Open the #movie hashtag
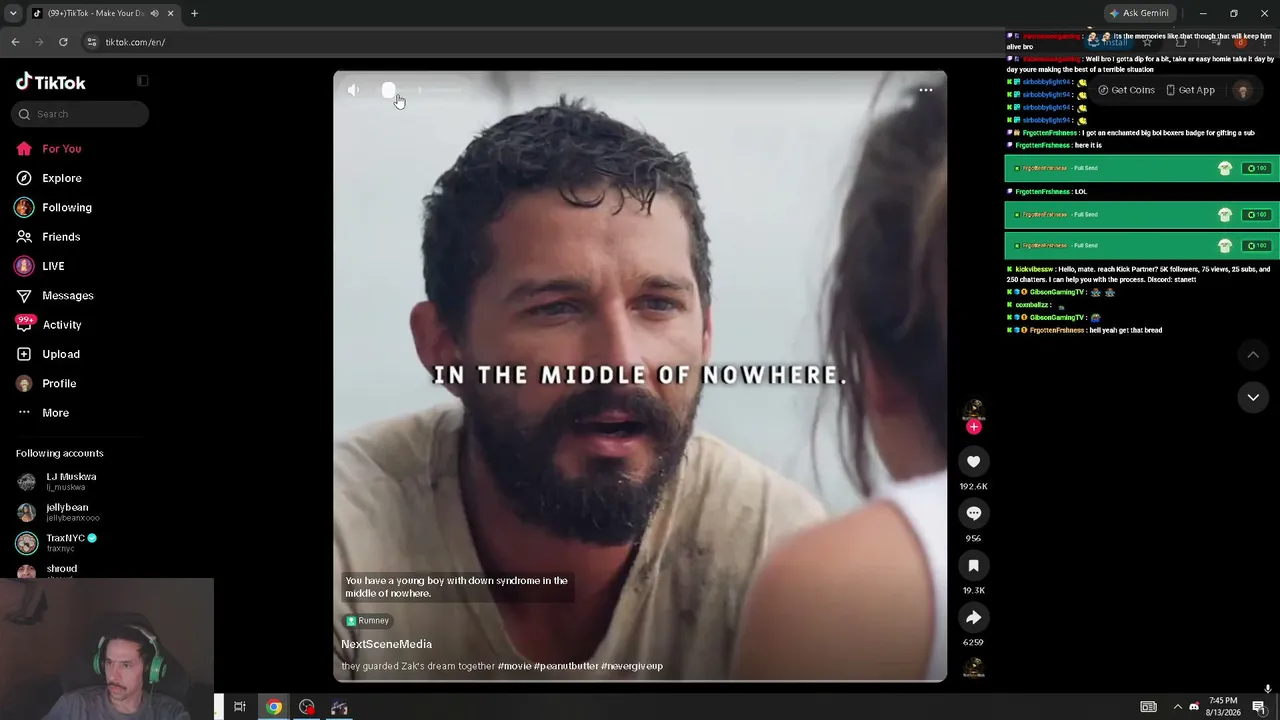The image size is (1280, 720). 514,666
